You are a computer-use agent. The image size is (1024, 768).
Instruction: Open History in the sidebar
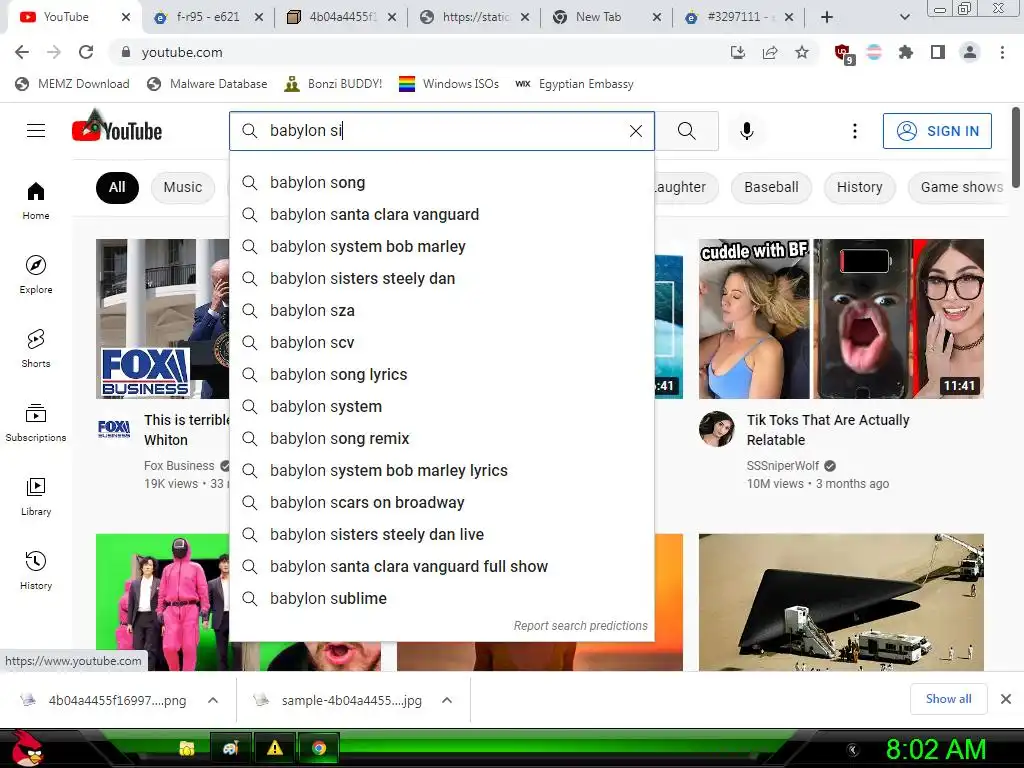36,570
